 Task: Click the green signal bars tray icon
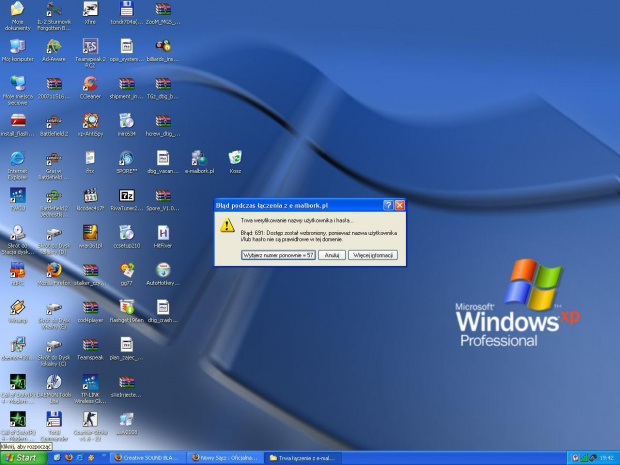[x=584, y=458]
